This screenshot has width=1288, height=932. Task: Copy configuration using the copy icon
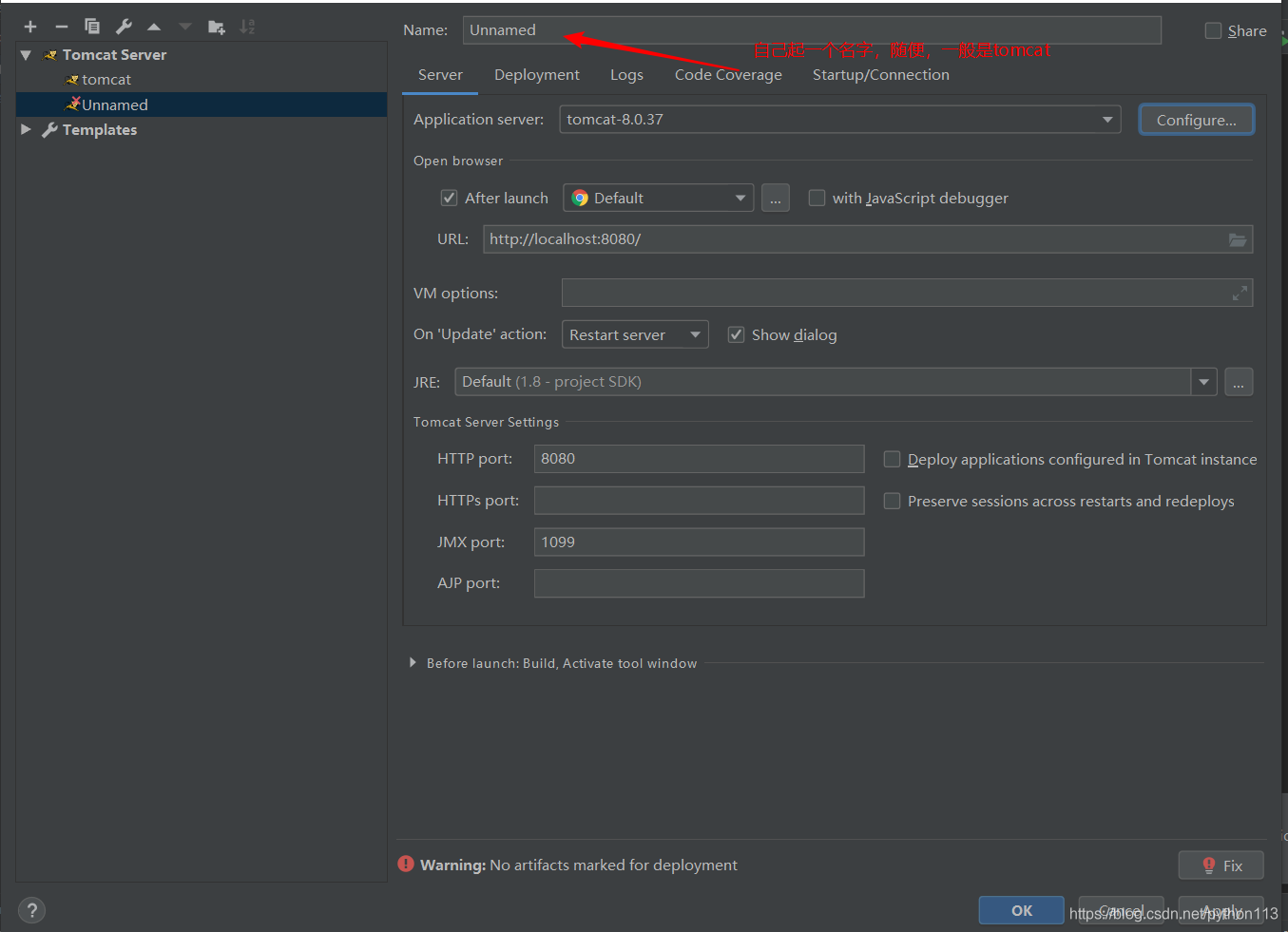[x=92, y=27]
